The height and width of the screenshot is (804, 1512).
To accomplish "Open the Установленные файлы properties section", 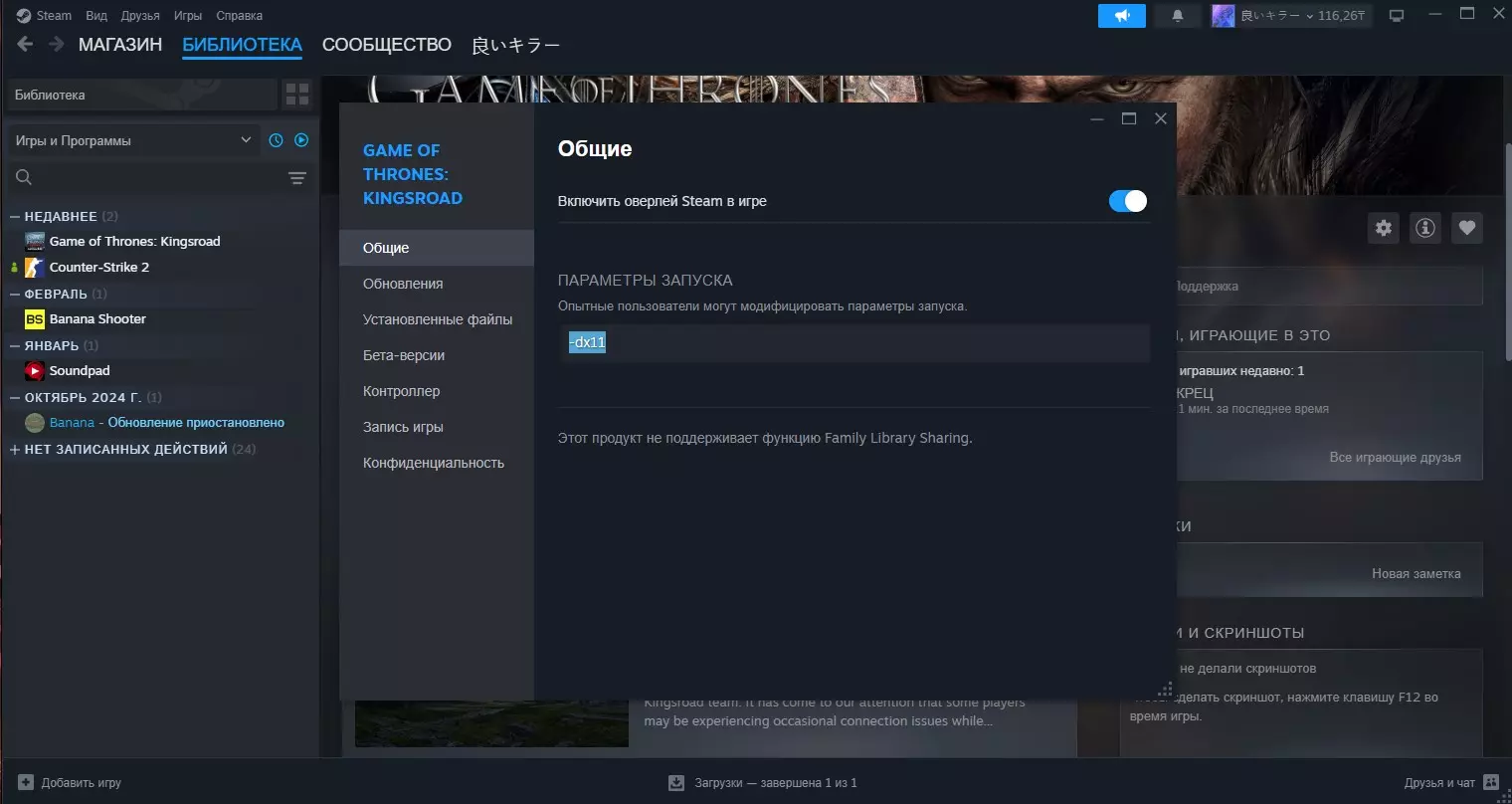I will coord(437,319).
